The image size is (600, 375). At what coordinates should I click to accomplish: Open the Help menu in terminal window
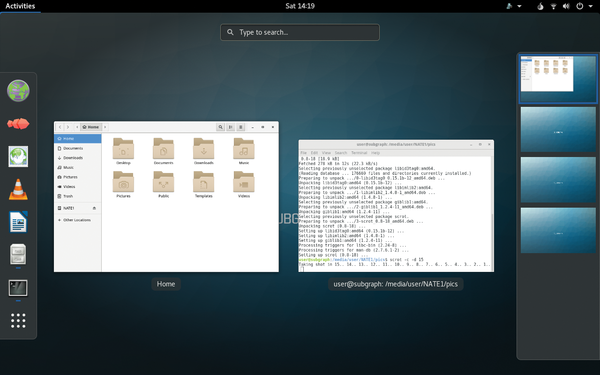[x=375, y=153]
